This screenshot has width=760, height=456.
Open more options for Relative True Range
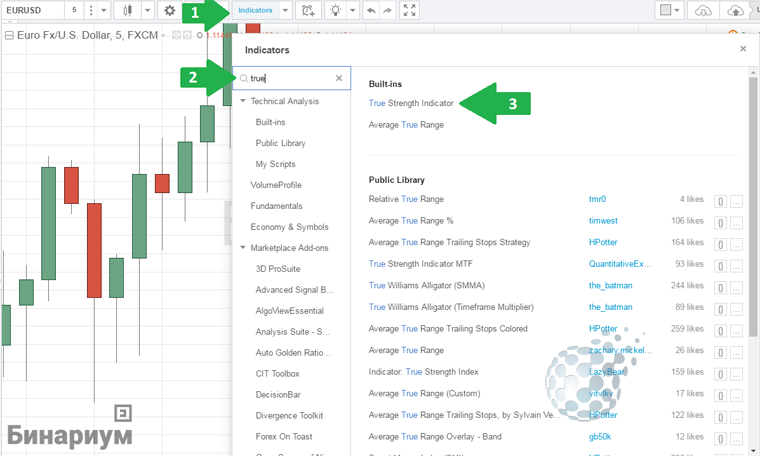pyautogui.click(x=736, y=201)
